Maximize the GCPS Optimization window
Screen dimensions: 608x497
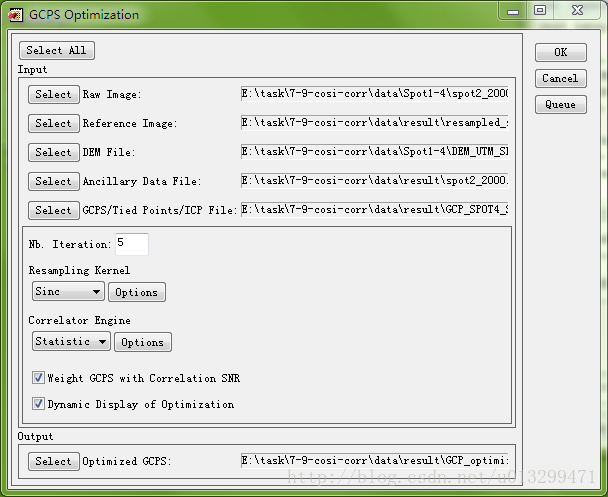click(x=540, y=11)
